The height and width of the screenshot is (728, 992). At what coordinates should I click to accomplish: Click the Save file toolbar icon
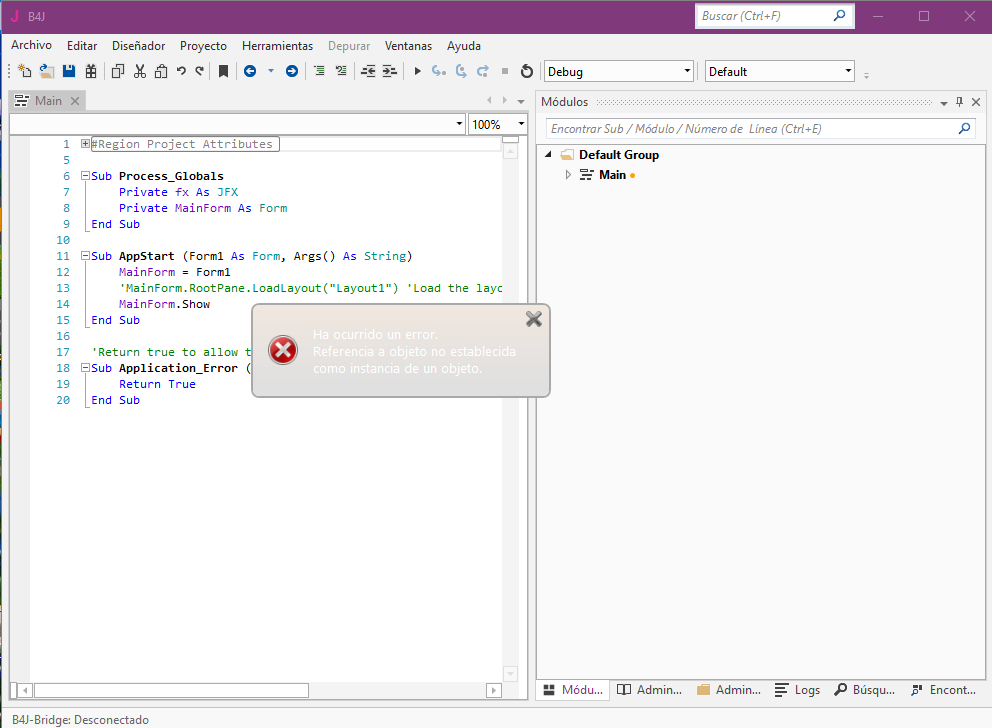pos(69,71)
